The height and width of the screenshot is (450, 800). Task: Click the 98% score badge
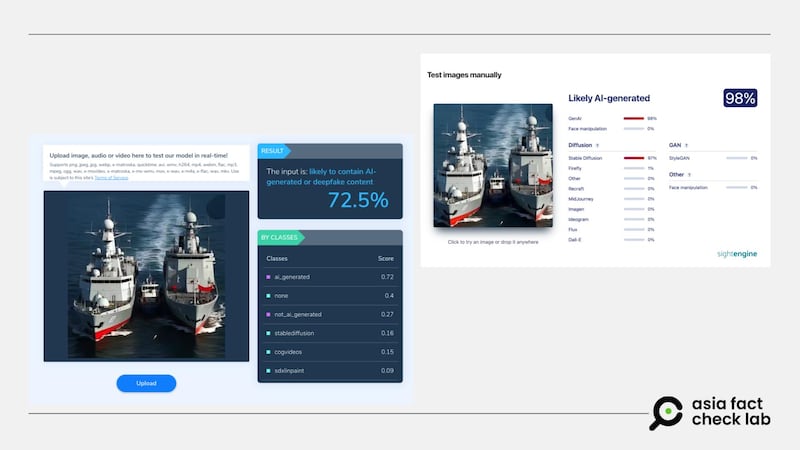click(740, 98)
